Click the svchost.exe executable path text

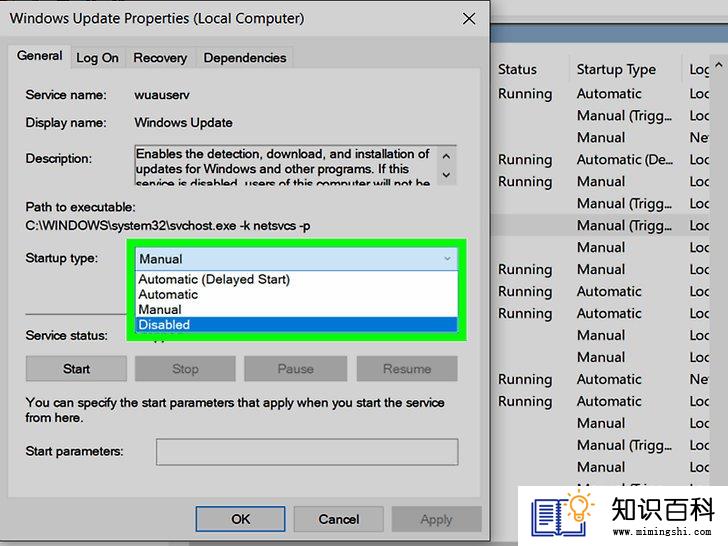[168, 226]
